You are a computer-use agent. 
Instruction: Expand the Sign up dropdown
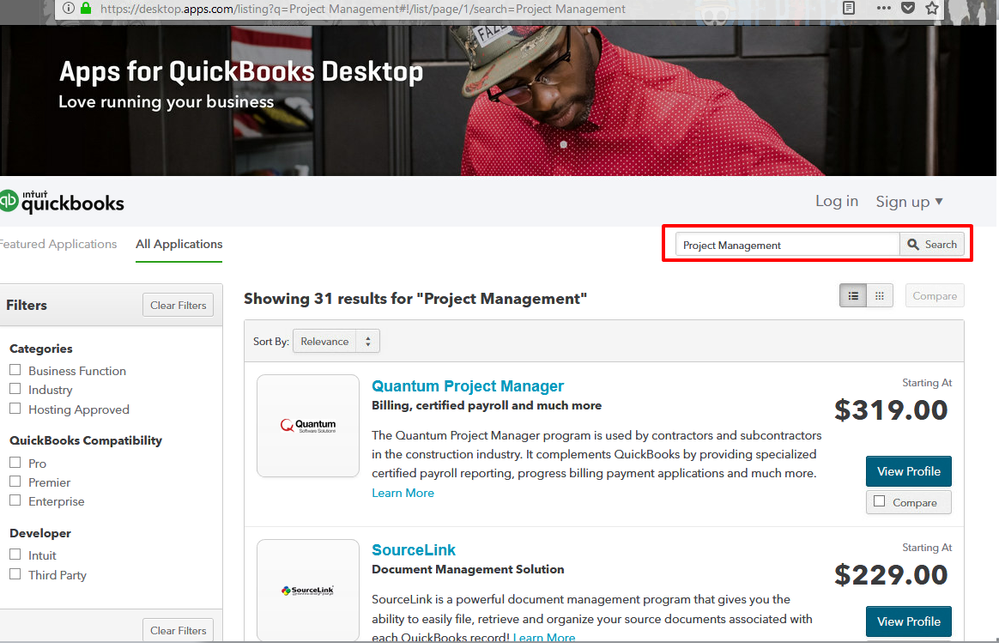coord(909,201)
